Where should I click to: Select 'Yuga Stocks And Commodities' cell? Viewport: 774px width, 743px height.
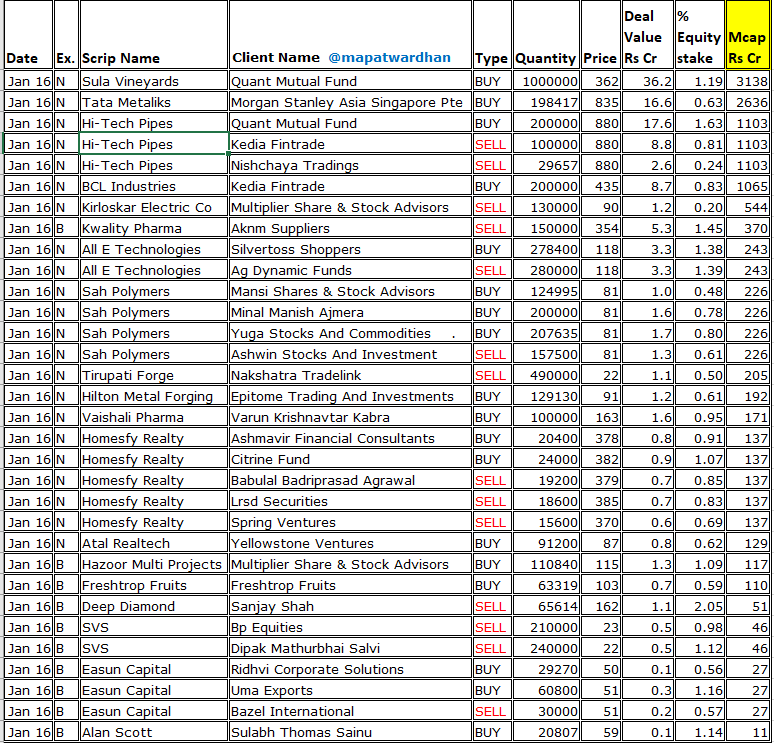(x=350, y=333)
